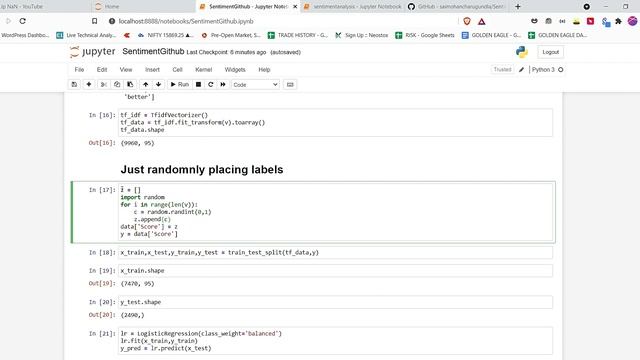Open the browser profile avatar
This screenshot has height=360, width=640.
pyautogui.click(x=632, y=21)
